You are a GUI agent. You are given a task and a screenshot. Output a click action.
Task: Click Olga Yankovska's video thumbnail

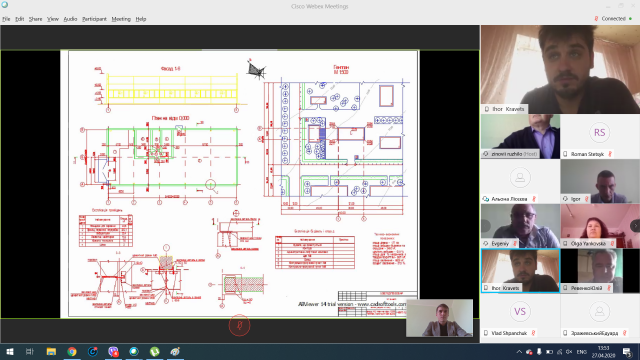(600, 226)
